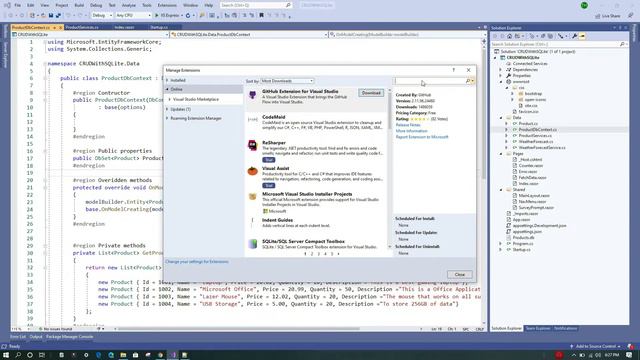Click Add to Source Control in status bar
This screenshot has height=360, width=640.
pyautogui.click(x=596, y=347)
